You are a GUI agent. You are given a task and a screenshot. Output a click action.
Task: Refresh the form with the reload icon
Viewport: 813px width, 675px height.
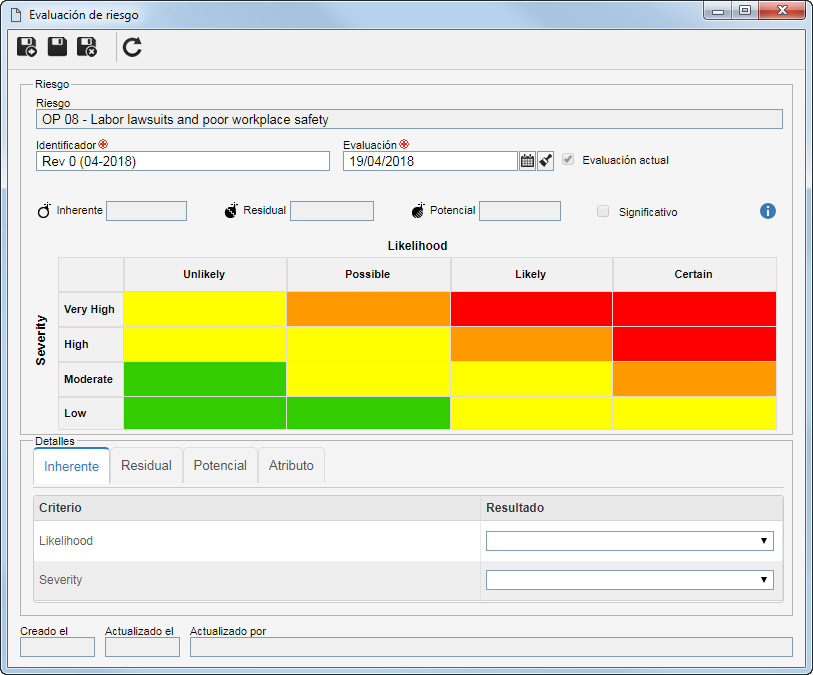(132, 47)
